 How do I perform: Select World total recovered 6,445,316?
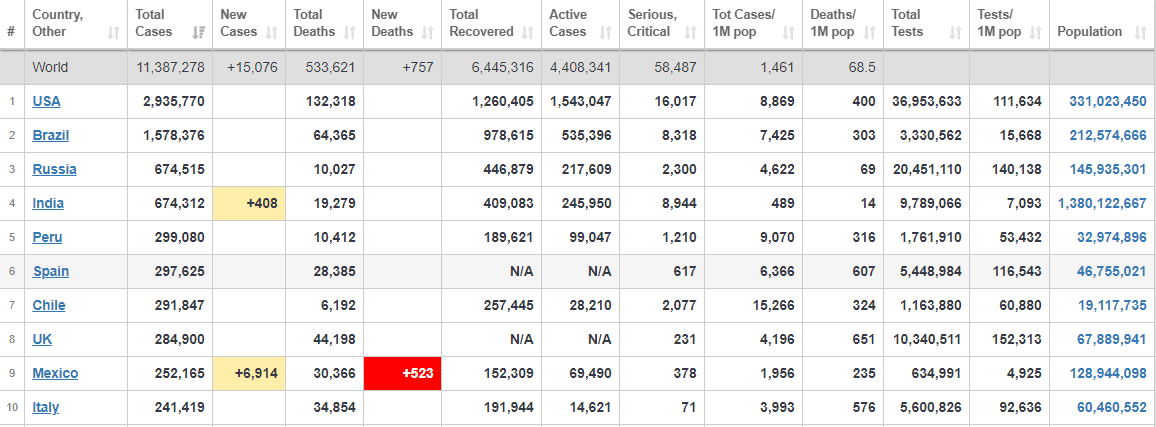click(502, 67)
